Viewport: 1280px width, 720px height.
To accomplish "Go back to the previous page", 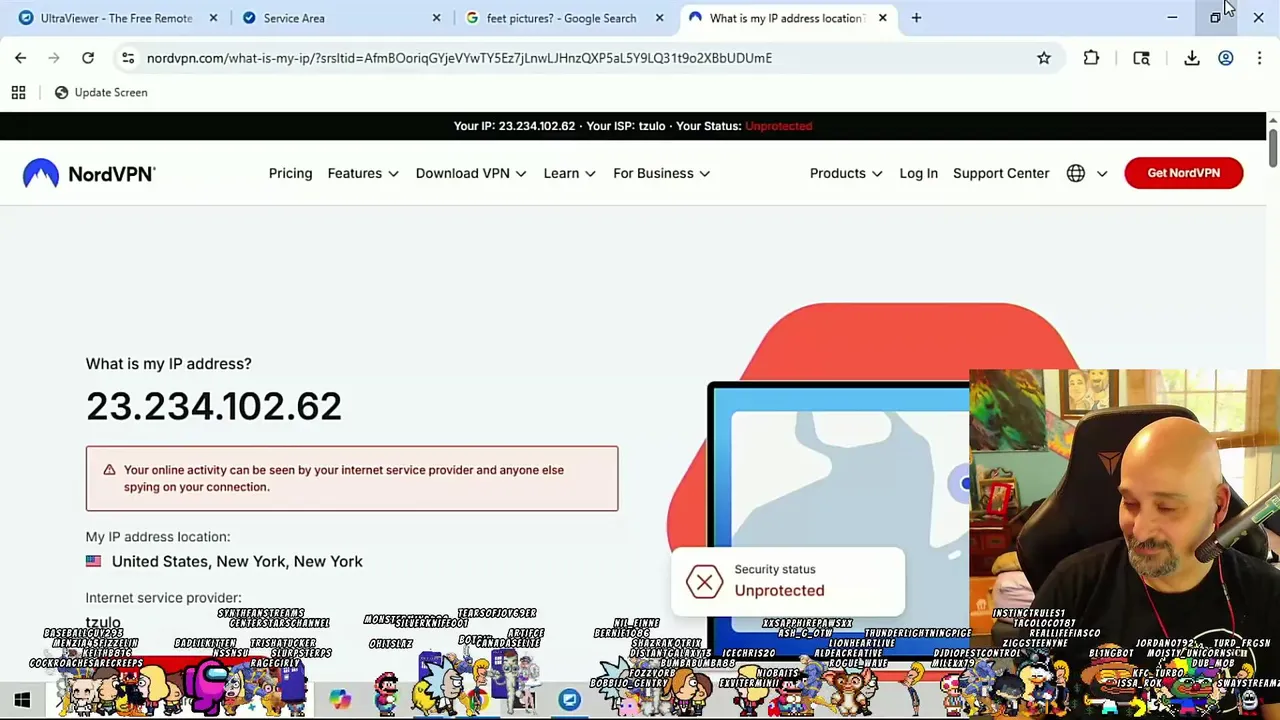I will [20, 58].
